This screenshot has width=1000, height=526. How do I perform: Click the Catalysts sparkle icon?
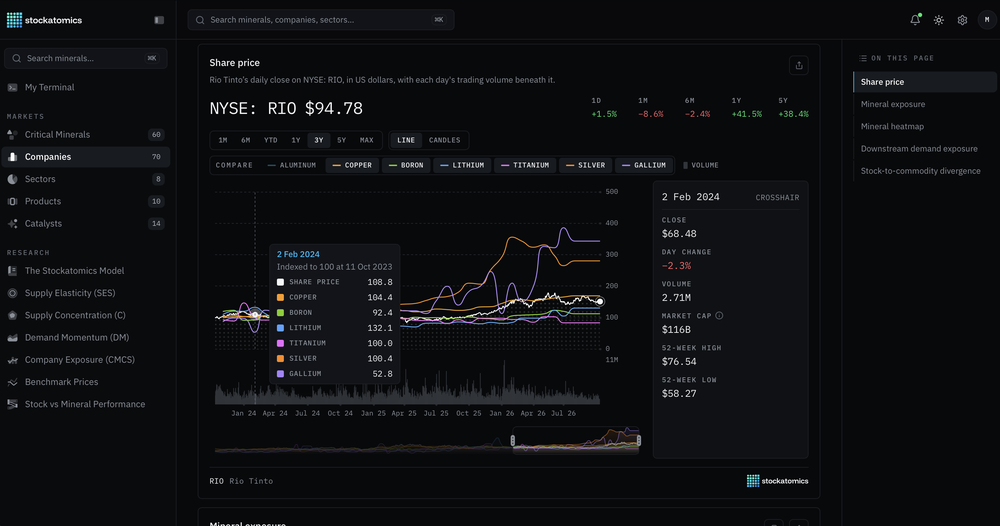pyautogui.click(x=12, y=224)
